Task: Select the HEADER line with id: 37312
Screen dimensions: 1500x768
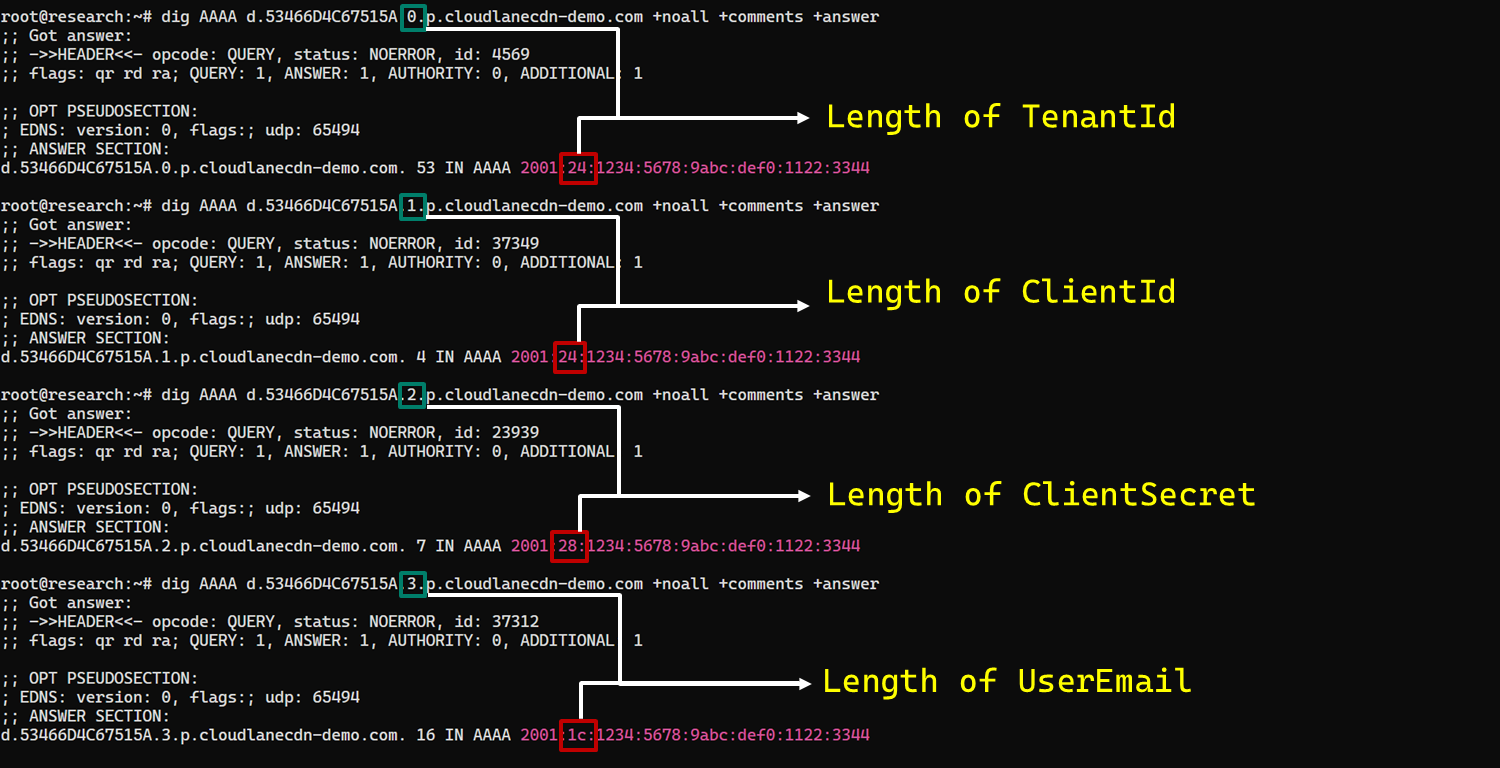Action: 270,622
